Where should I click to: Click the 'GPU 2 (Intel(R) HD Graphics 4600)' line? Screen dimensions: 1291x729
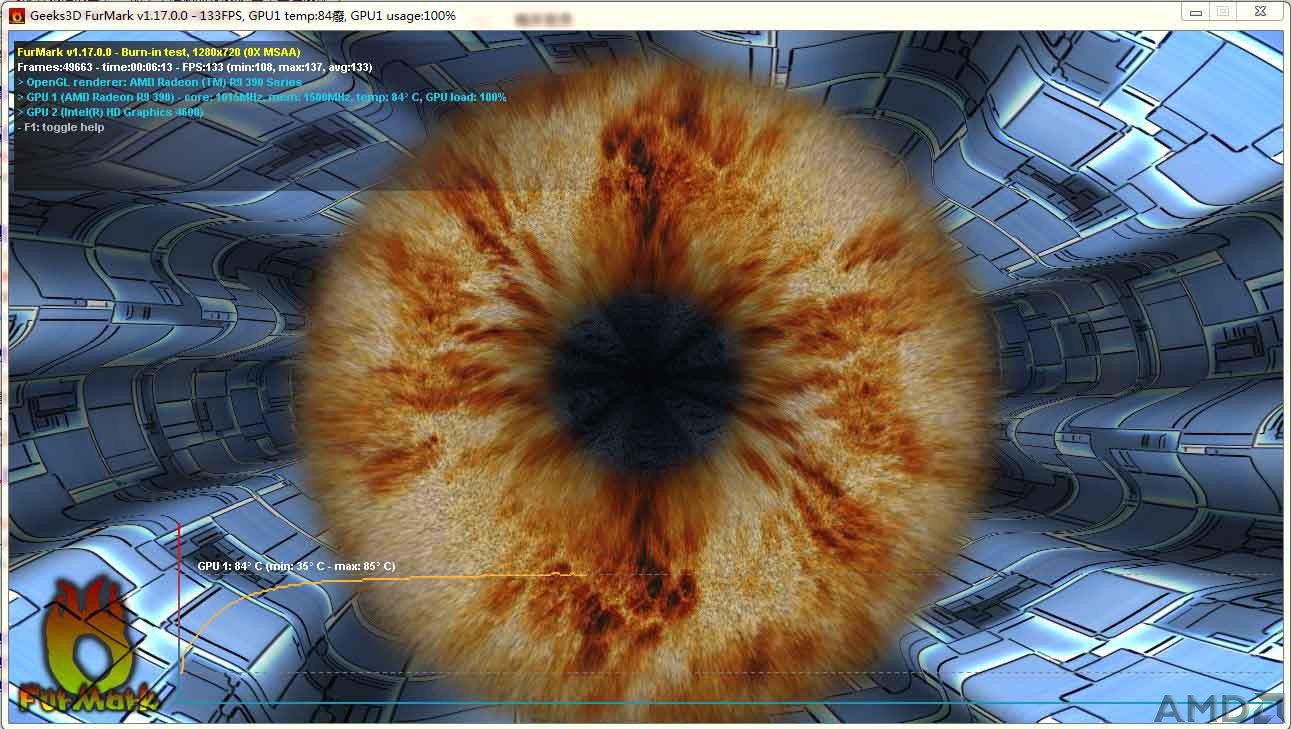tap(110, 112)
